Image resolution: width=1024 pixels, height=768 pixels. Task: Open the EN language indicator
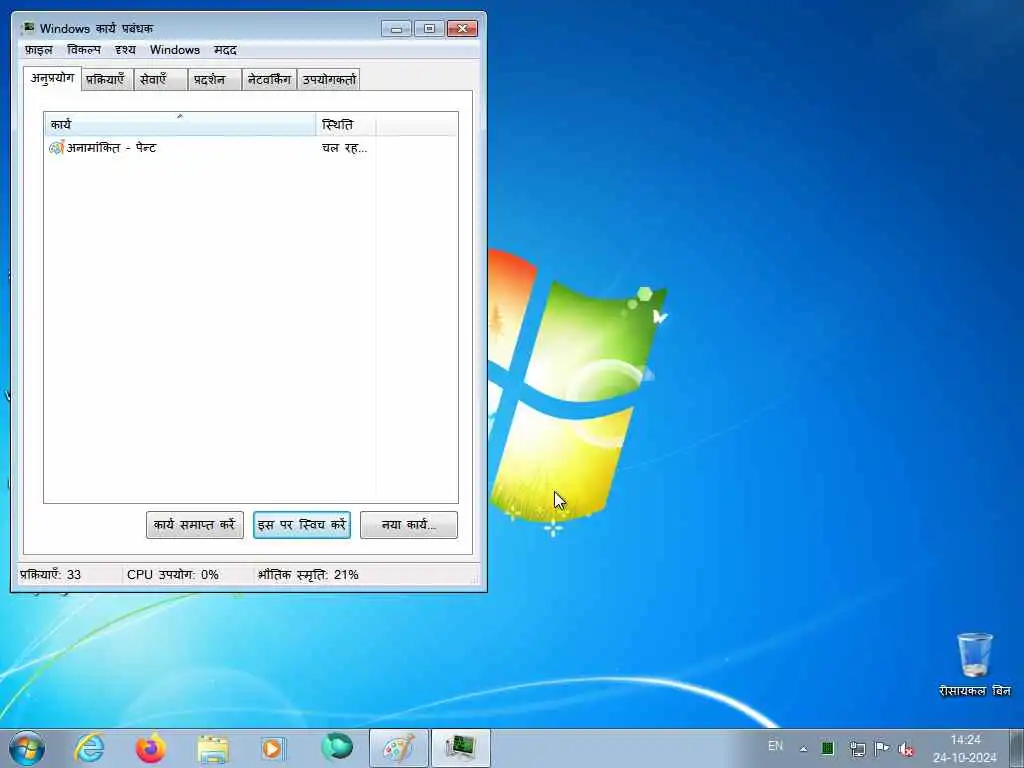click(x=775, y=746)
